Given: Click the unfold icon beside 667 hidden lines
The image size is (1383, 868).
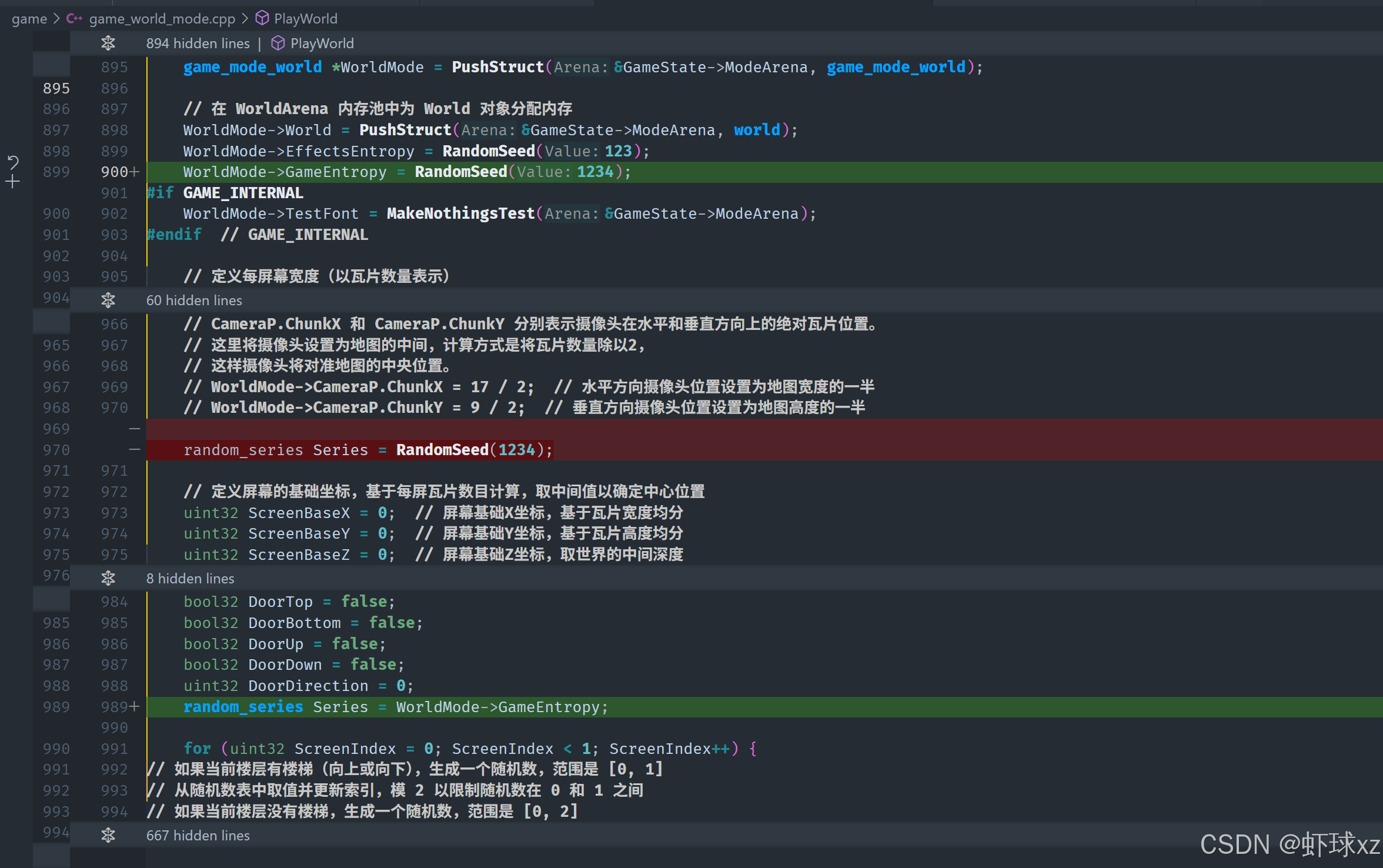Looking at the screenshot, I should 108,836.
